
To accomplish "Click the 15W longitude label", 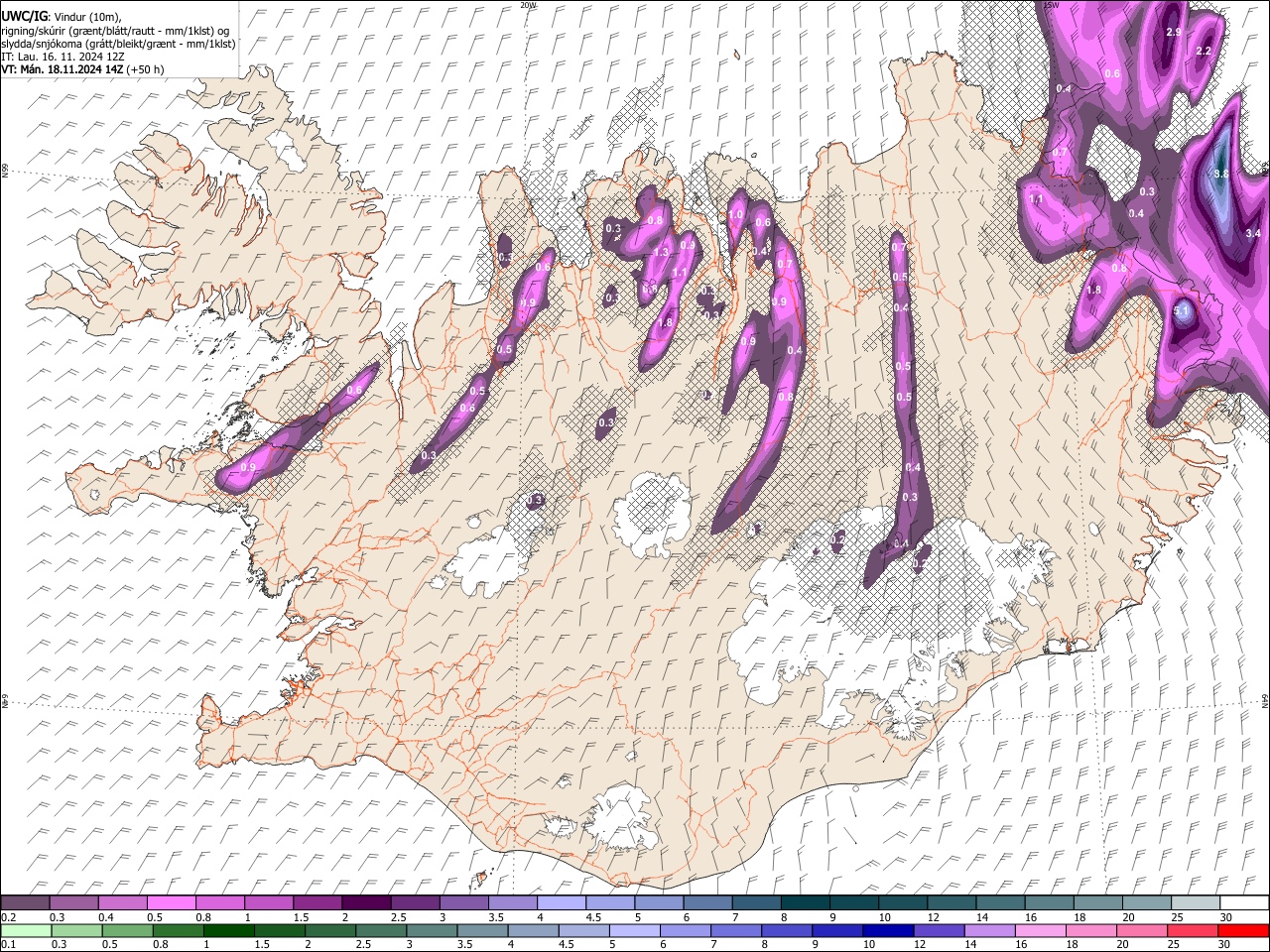I will [x=1053, y=5].
